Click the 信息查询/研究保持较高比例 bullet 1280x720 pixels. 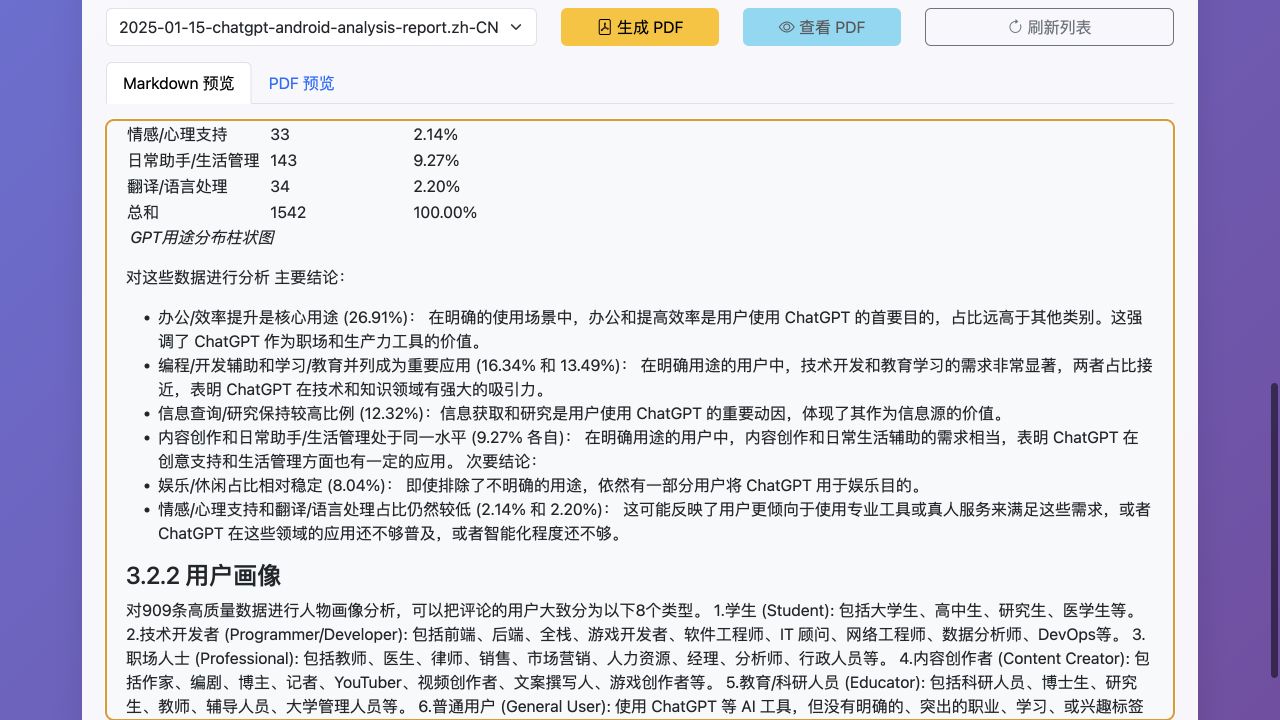[x=581, y=413]
